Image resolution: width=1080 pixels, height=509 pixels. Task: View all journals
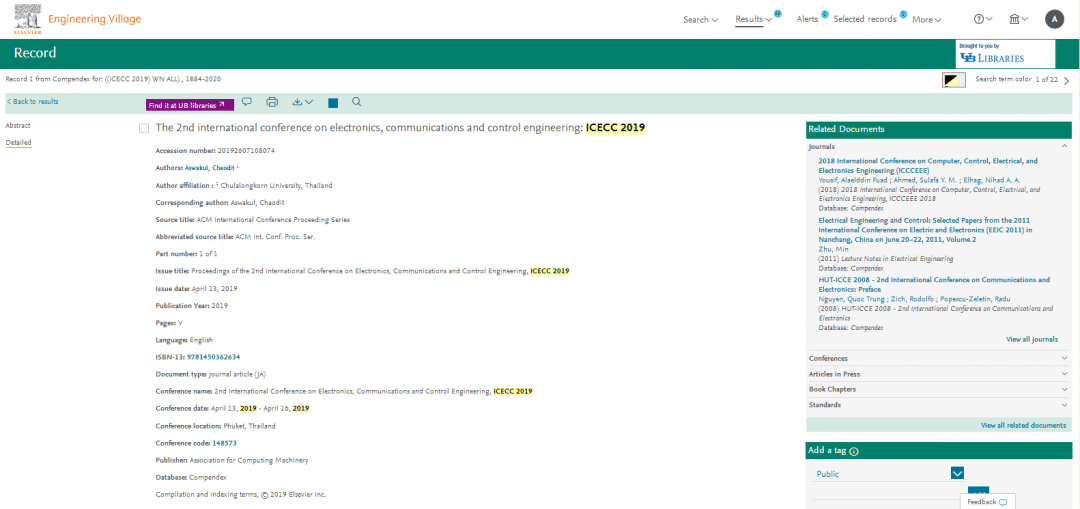click(1031, 340)
